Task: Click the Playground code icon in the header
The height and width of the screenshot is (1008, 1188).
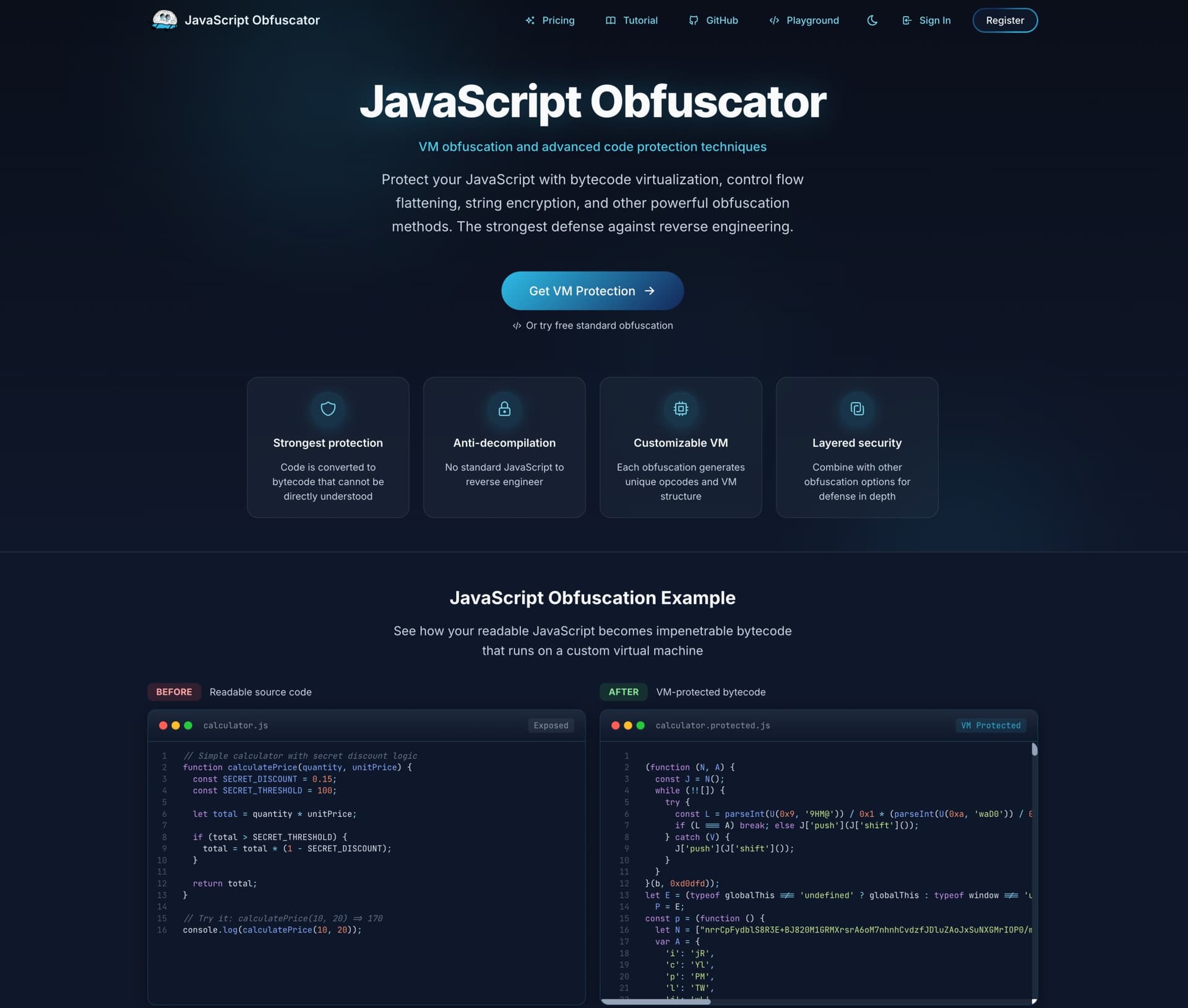Action: 774,20
